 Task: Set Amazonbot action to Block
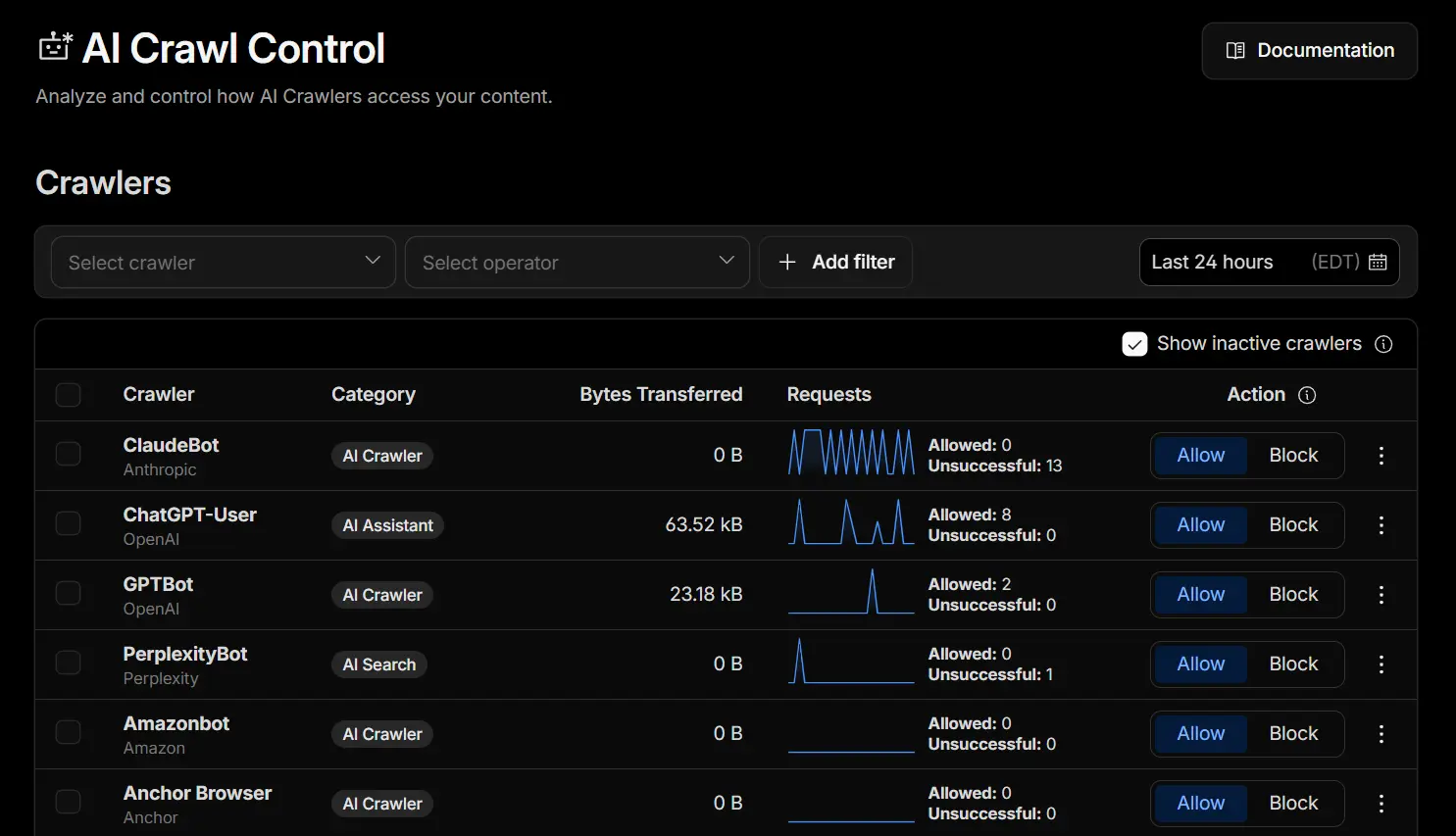coord(1293,734)
